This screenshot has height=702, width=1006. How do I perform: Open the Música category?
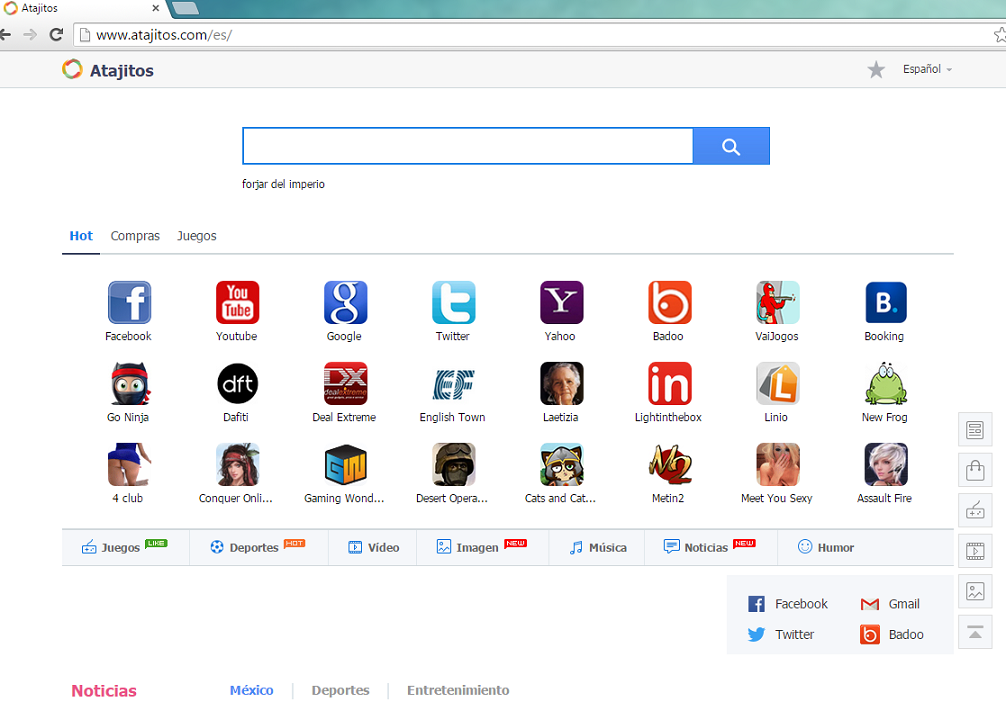click(597, 547)
